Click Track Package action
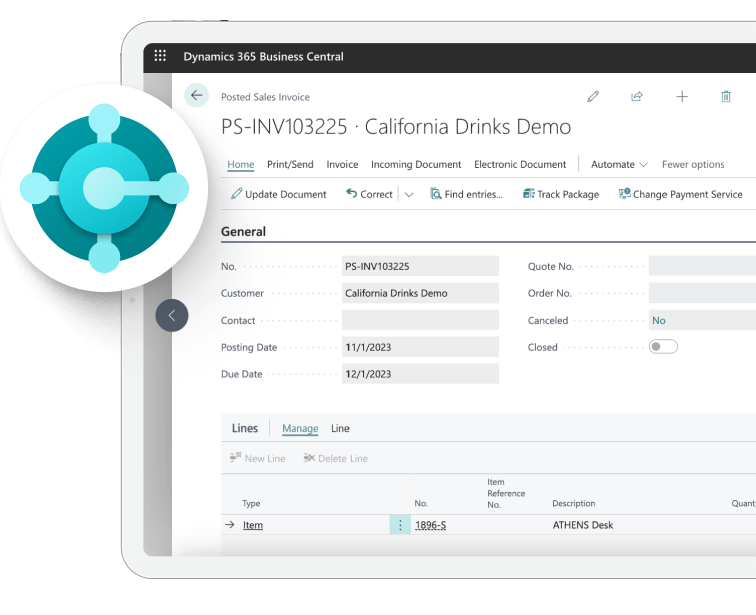 tap(561, 195)
